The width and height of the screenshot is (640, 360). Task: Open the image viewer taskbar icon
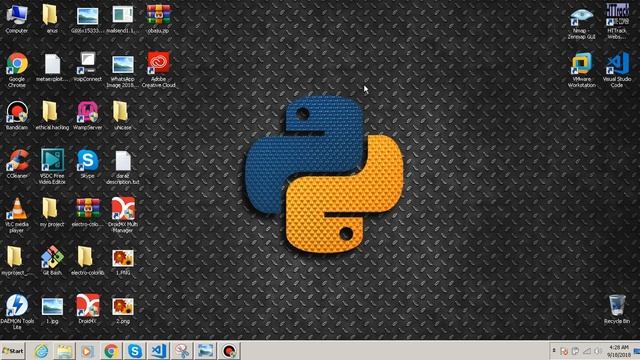click(205, 351)
